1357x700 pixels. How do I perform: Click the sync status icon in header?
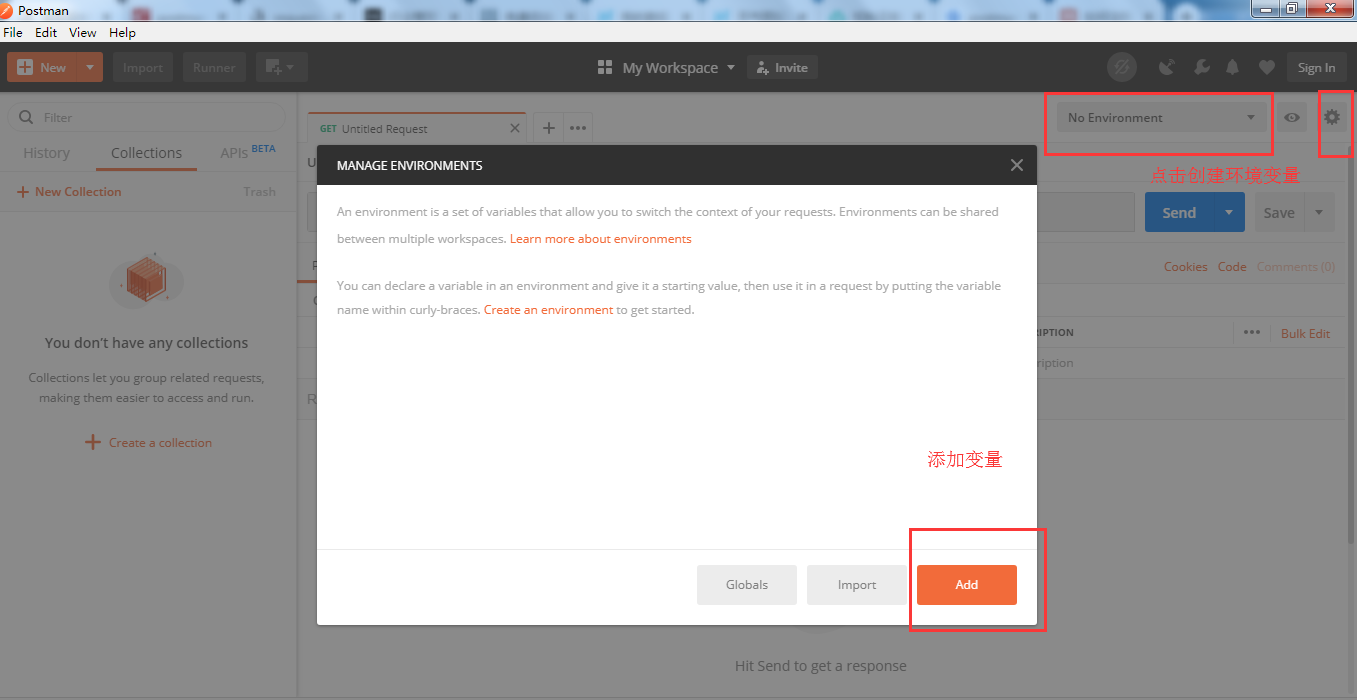point(1122,67)
